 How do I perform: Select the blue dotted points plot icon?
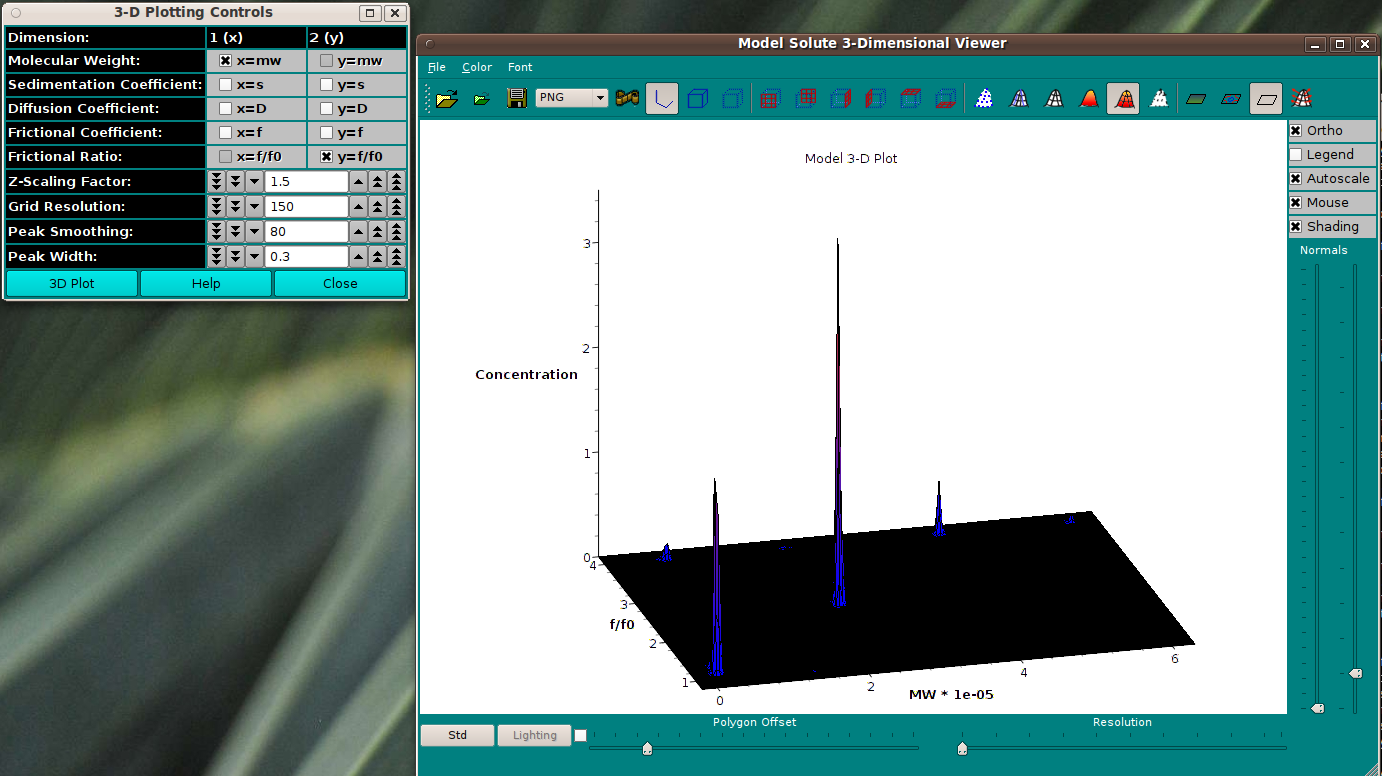[984, 99]
